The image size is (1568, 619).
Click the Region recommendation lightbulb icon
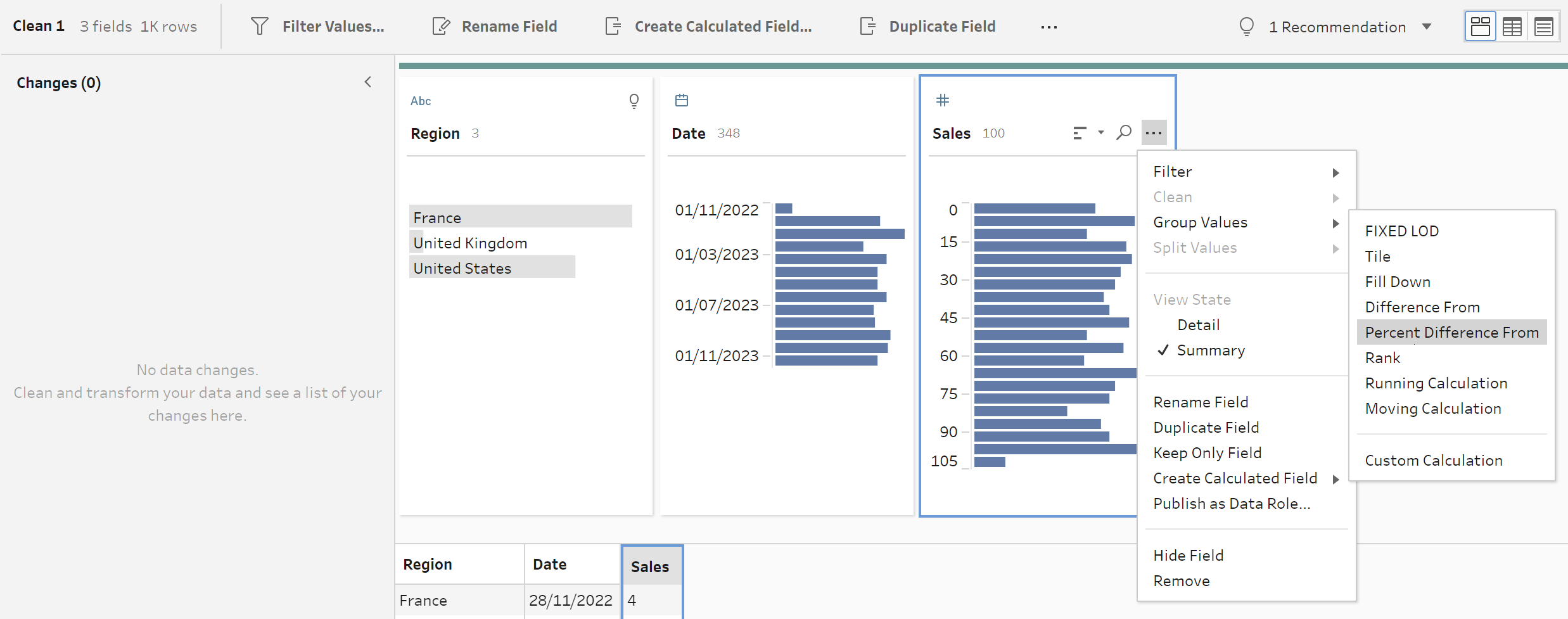point(634,101)
